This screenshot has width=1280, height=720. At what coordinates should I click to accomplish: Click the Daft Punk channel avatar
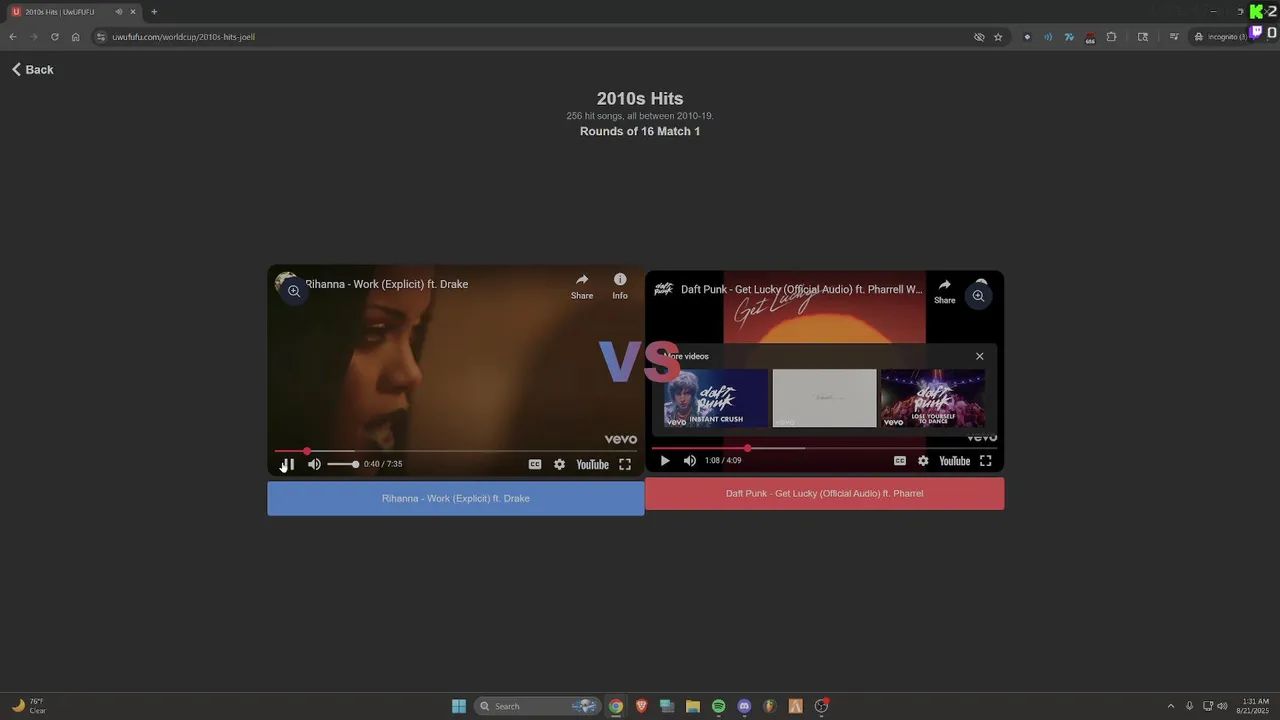(x=663, y=289)
